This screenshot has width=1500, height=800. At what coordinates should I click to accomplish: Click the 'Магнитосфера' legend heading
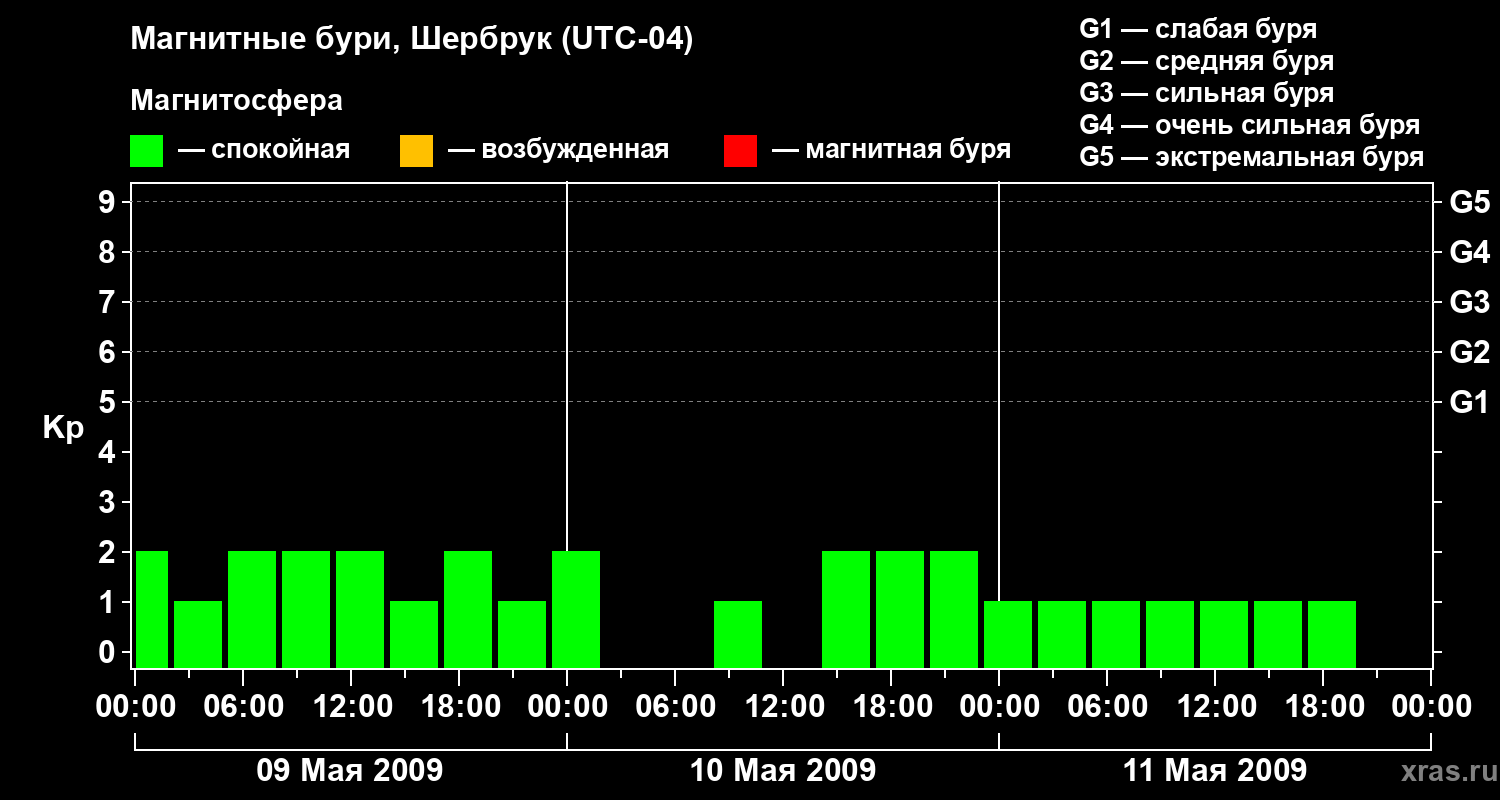[237, 101]
